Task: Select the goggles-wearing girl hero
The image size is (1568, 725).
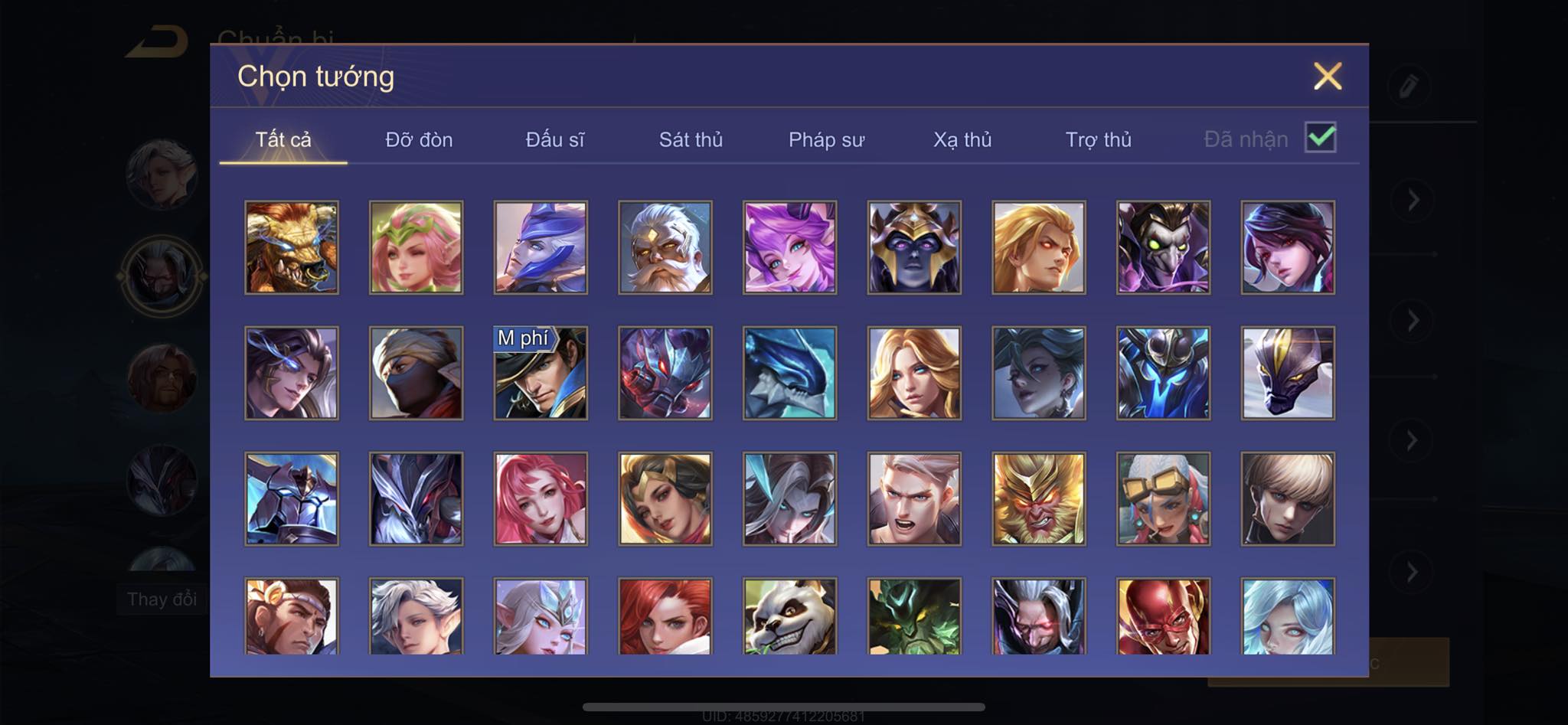Action: [1163, 498]
